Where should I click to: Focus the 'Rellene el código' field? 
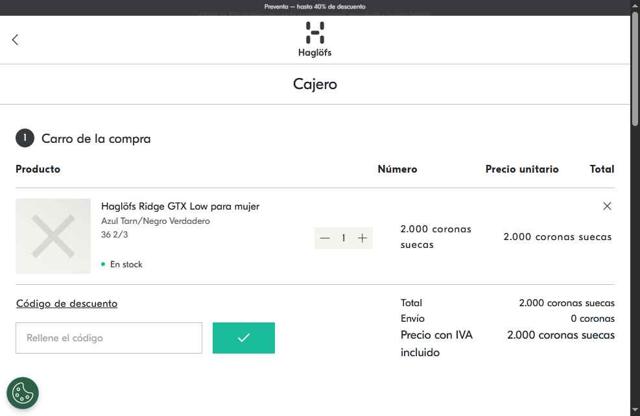(x=109, y=338)
